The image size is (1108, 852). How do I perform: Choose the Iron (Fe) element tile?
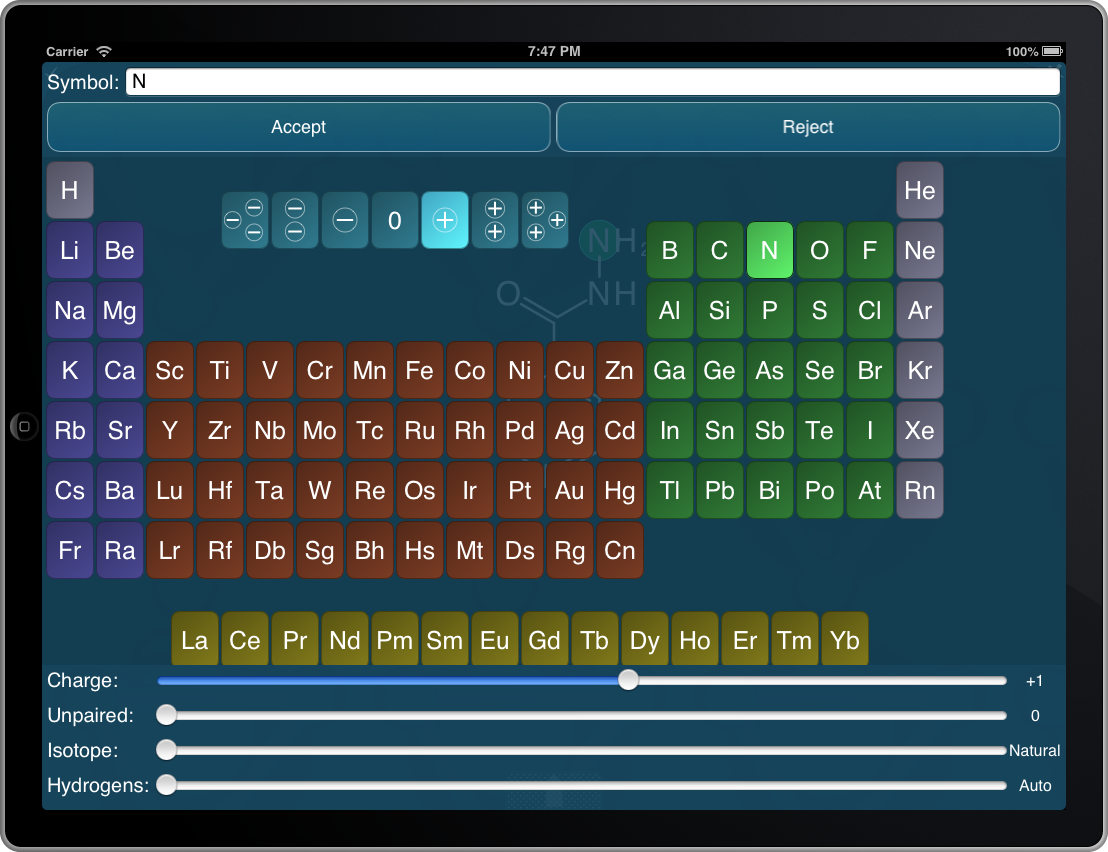[420, 371]
